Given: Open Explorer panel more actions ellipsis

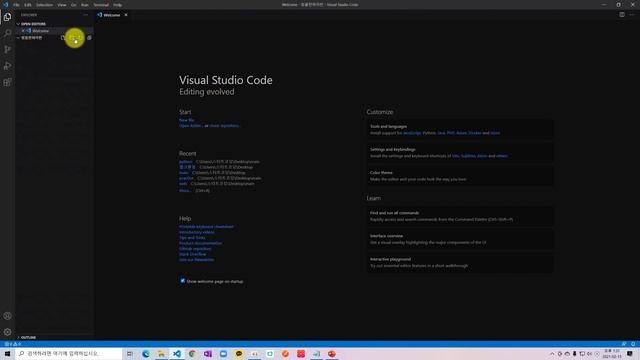Looking at the screenshot, I should 85,15.
